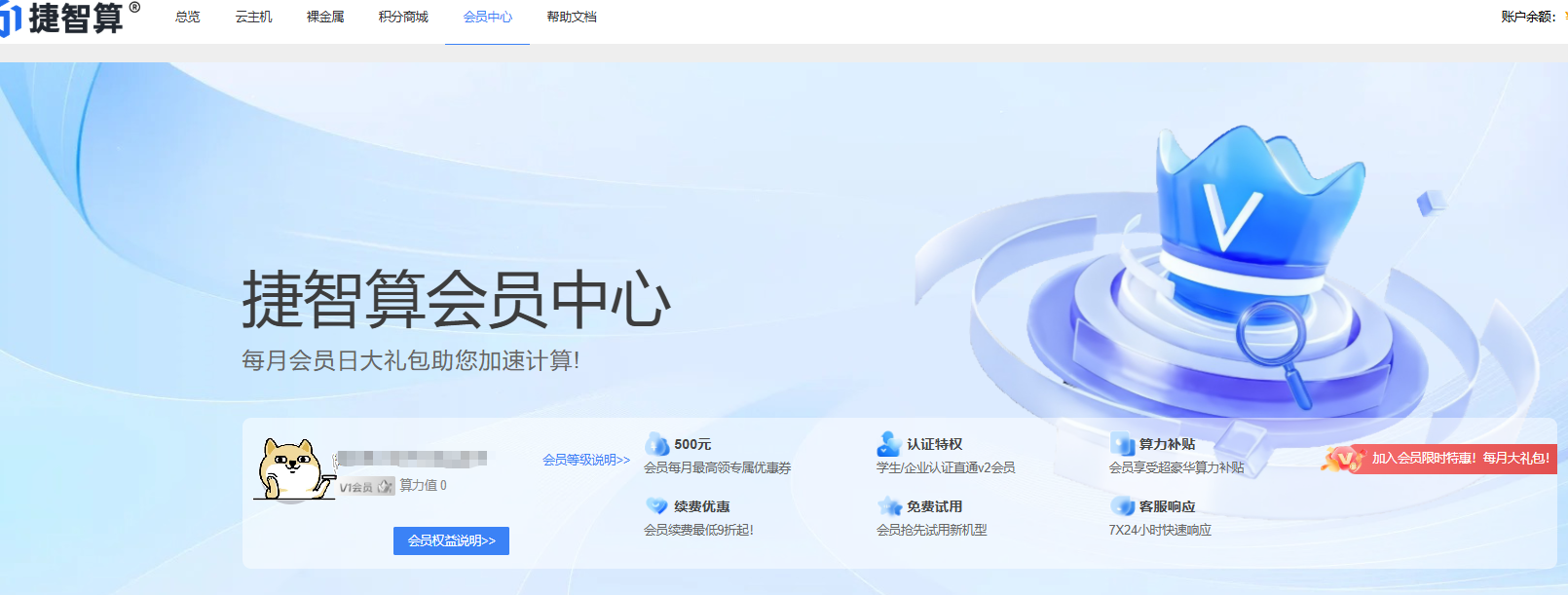This screenshot has width=1568, height=595.
Task: Open the 帮助文档 help docs
Action: tap(572, 18)
